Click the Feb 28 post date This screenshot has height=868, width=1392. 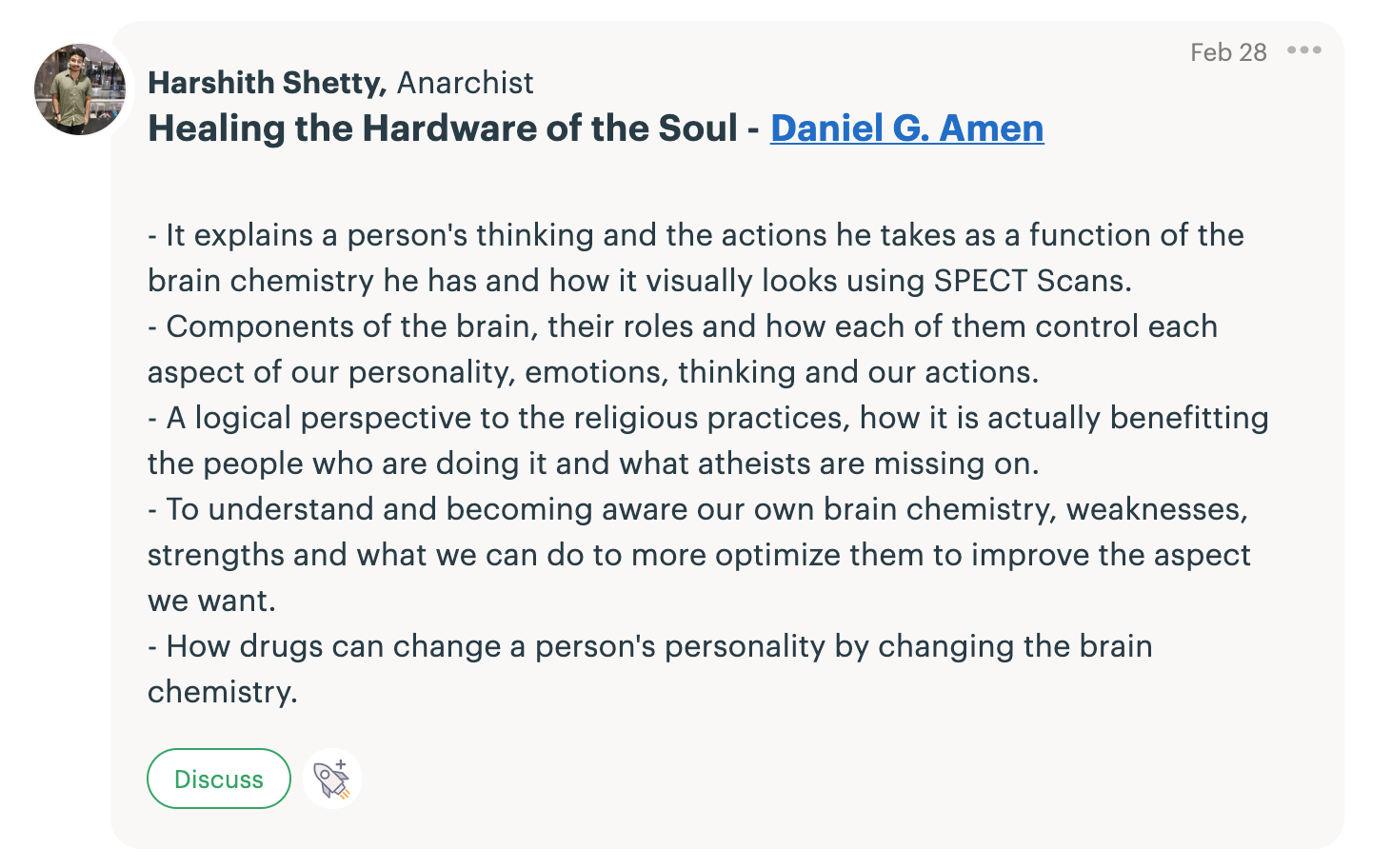tap(1228, 52)
